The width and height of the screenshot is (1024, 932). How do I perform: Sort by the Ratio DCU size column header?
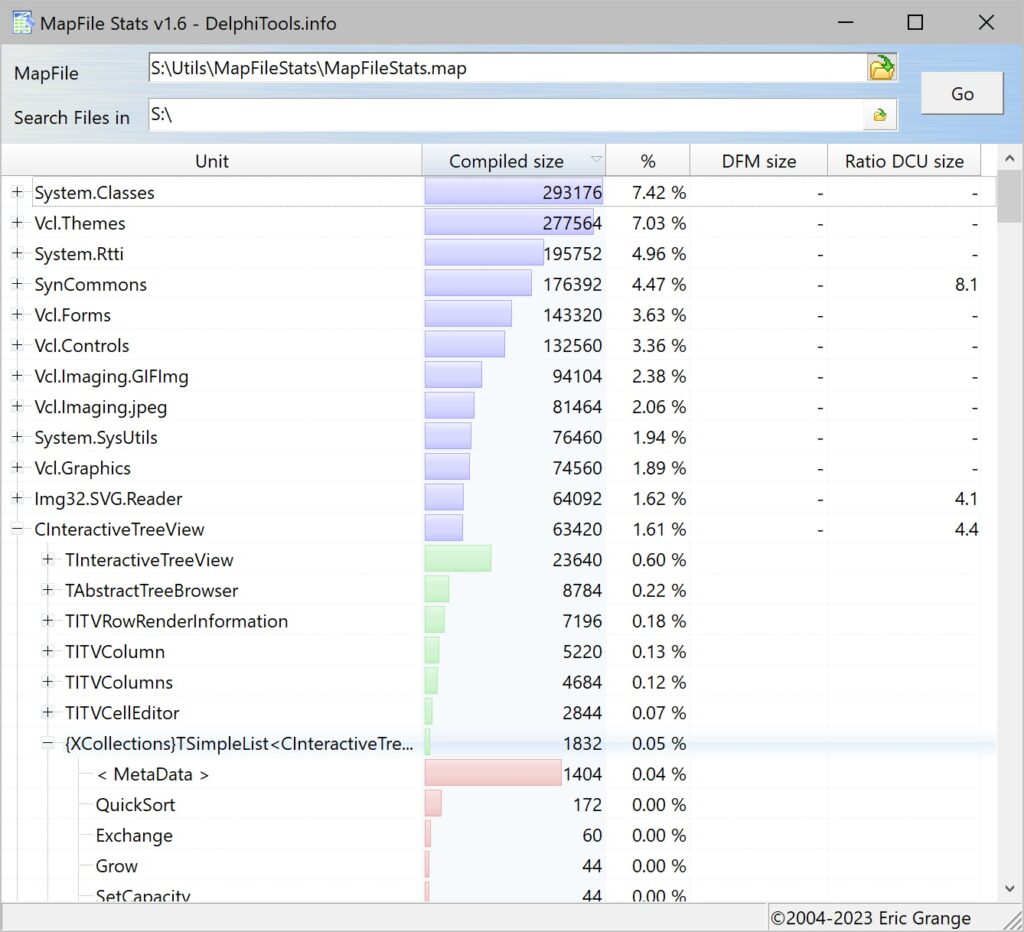[904, 161]
